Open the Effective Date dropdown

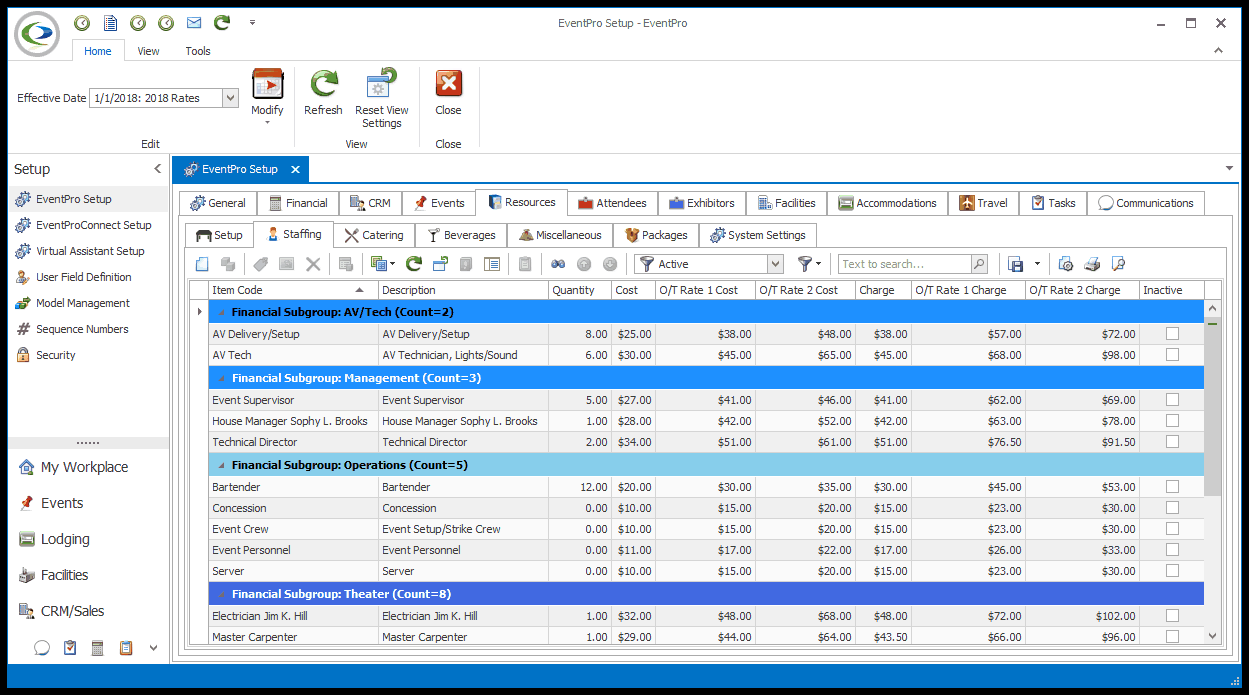[230, 98]
